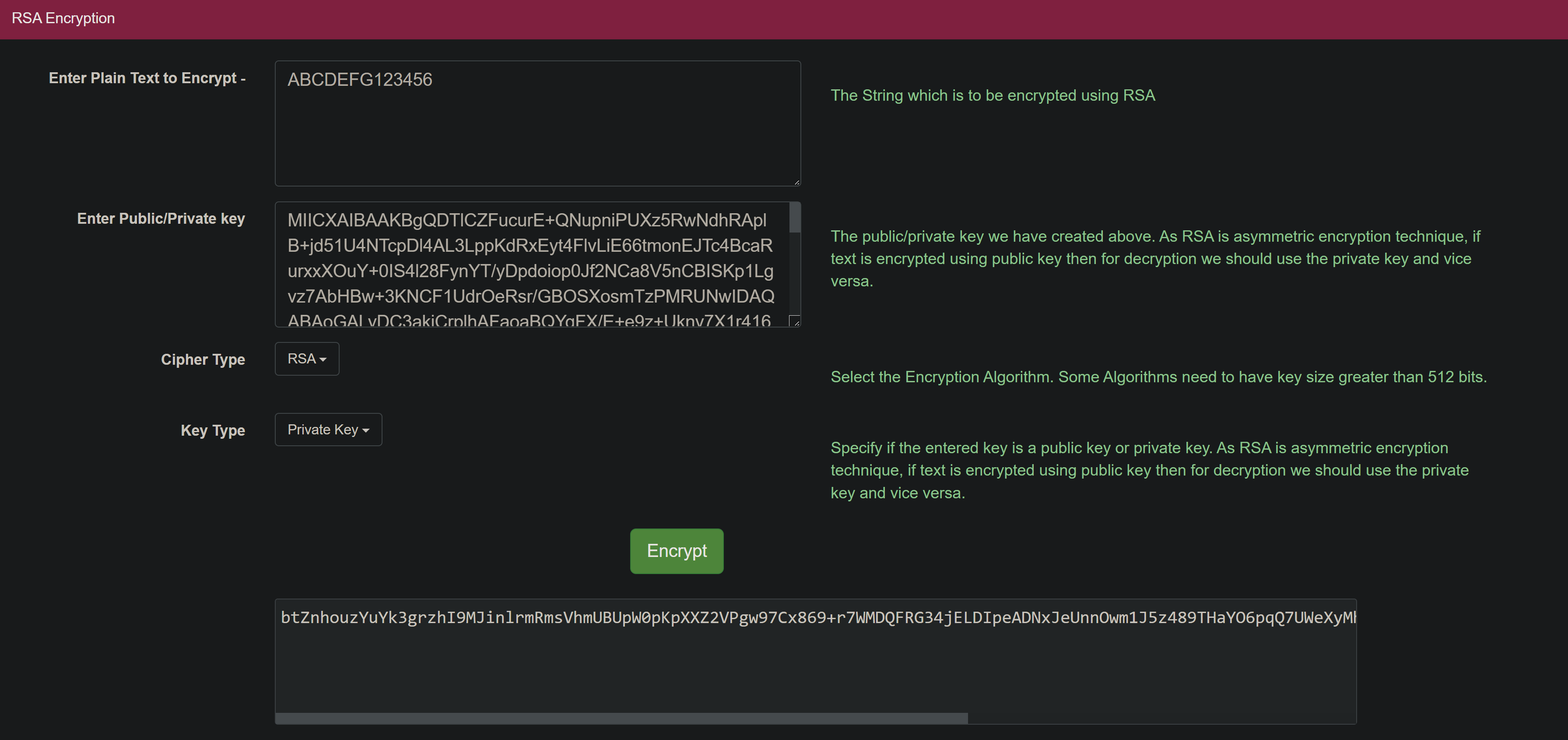
Task: Click the RSA Encryption header title
Action: 63,18
